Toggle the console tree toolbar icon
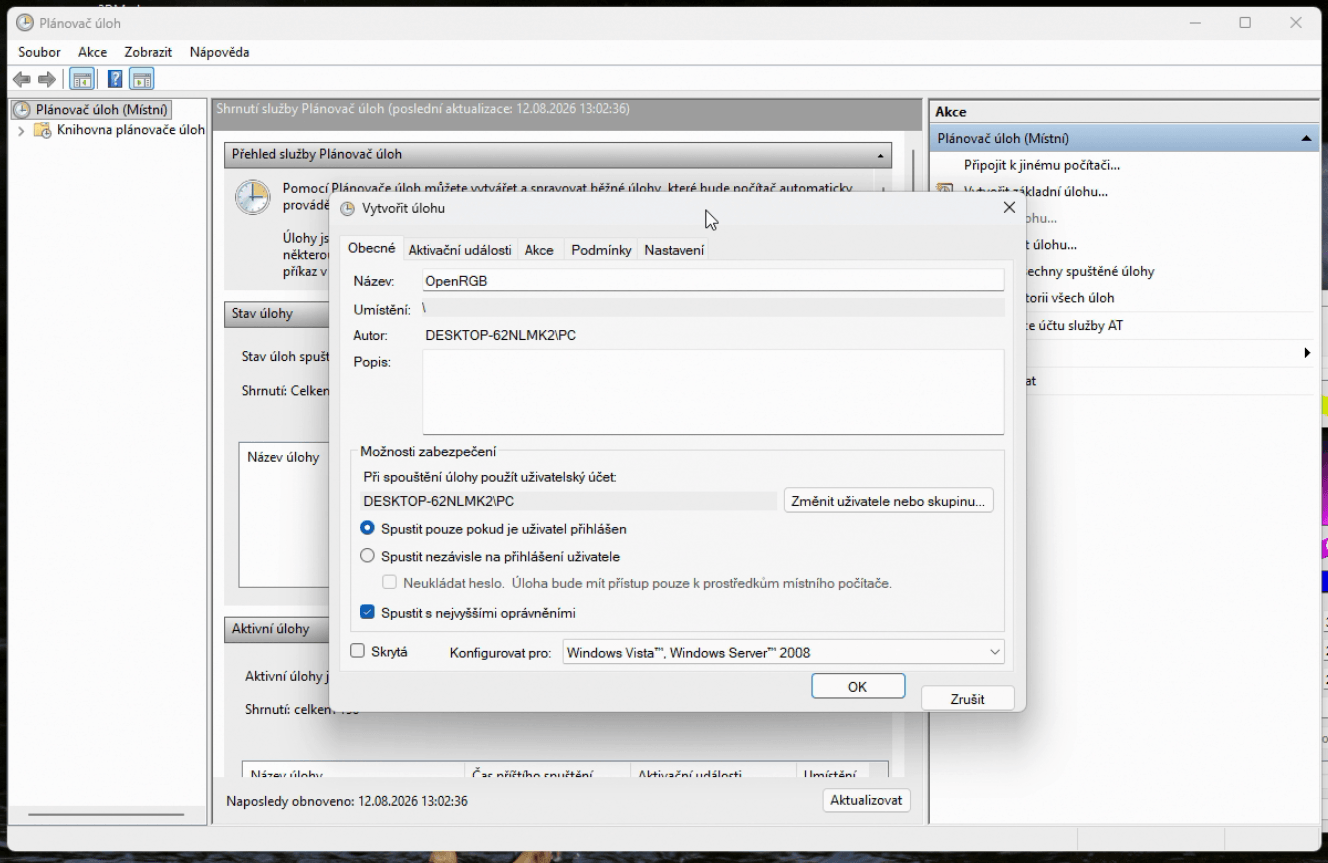This screenshot has width=1328, height=863. click(82, 80)
